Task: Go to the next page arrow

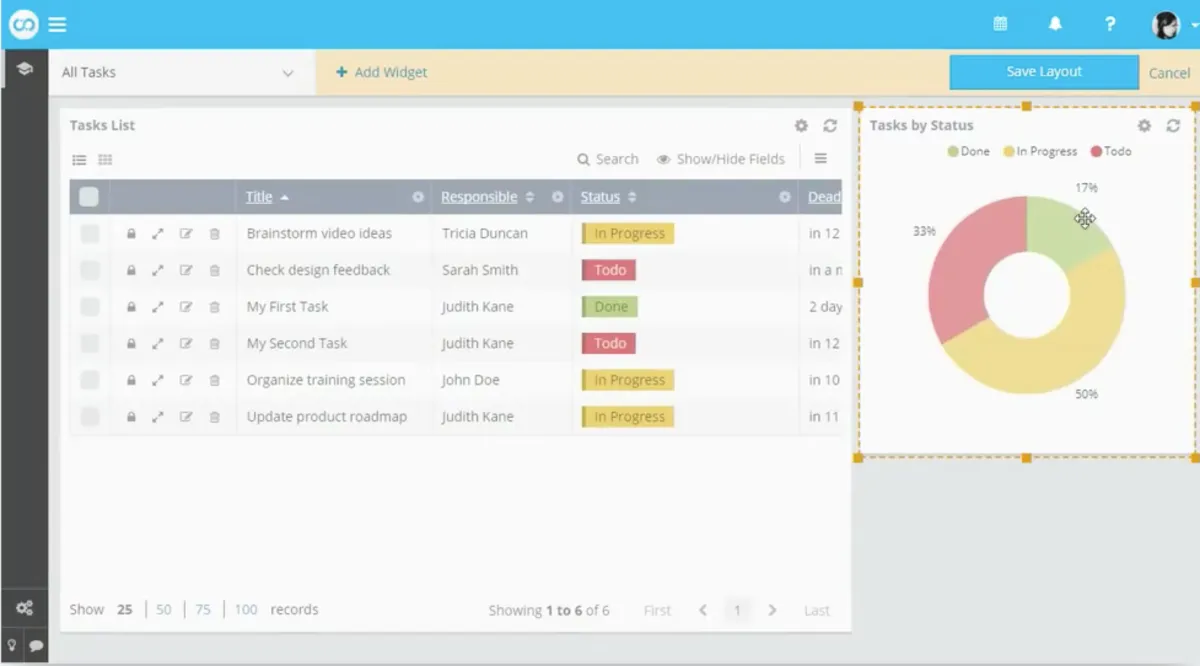Action: click(772, 610)
